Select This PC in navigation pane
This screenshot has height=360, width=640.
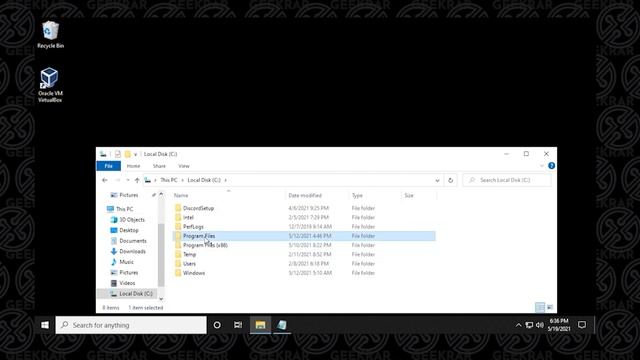(124, 209)
